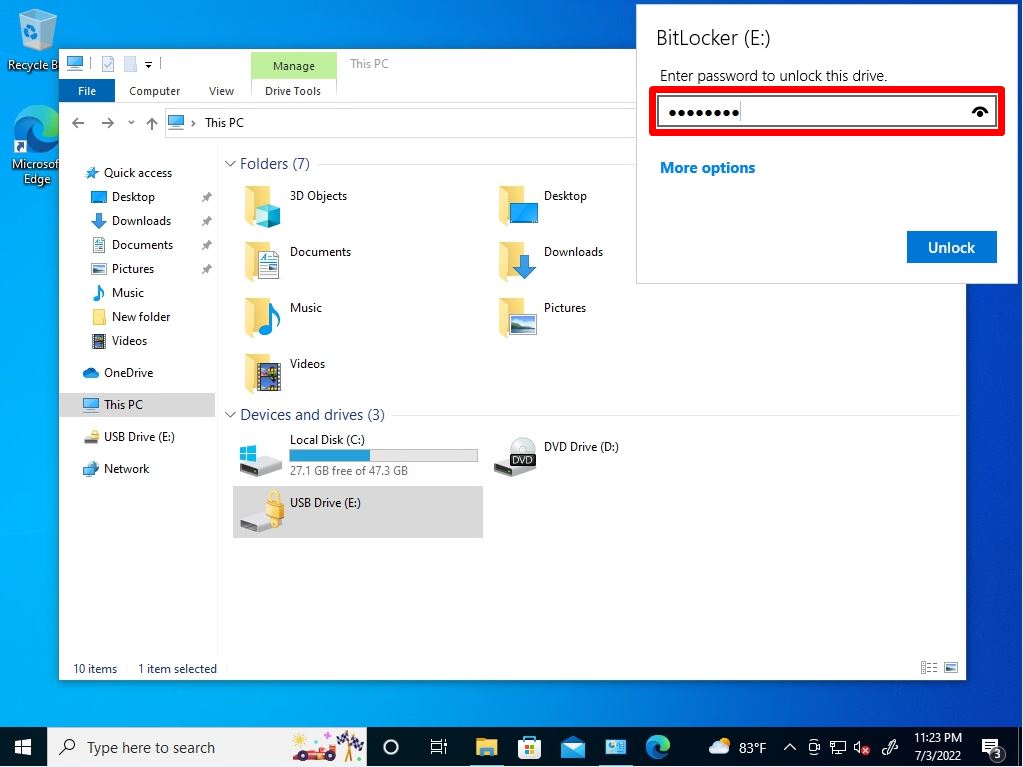The height and width of the screenshot is (767, 1023).
Task: Select the locked USB Drive (E:) item
Action: (x=358, y=511)
